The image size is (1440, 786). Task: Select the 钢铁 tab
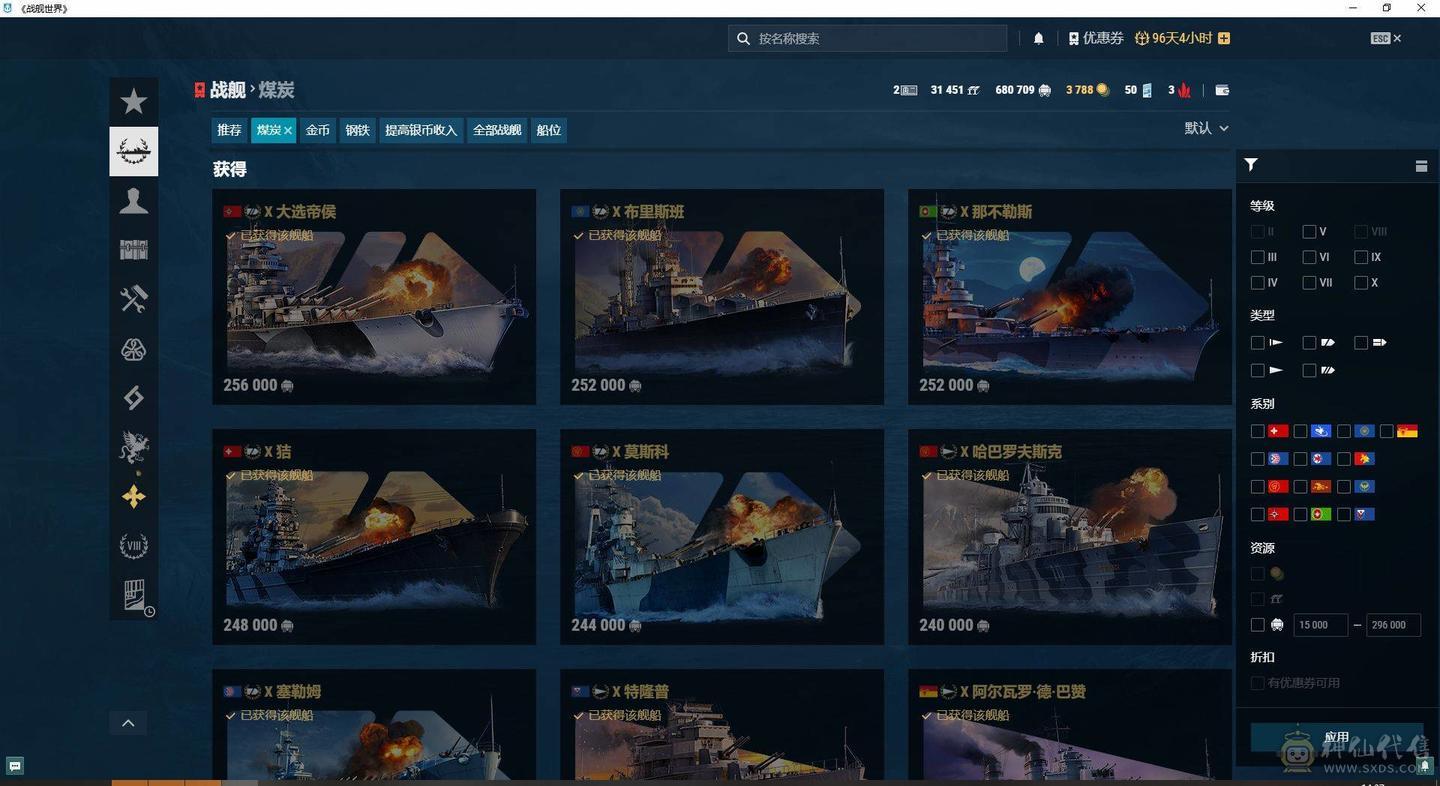[357, 130]
